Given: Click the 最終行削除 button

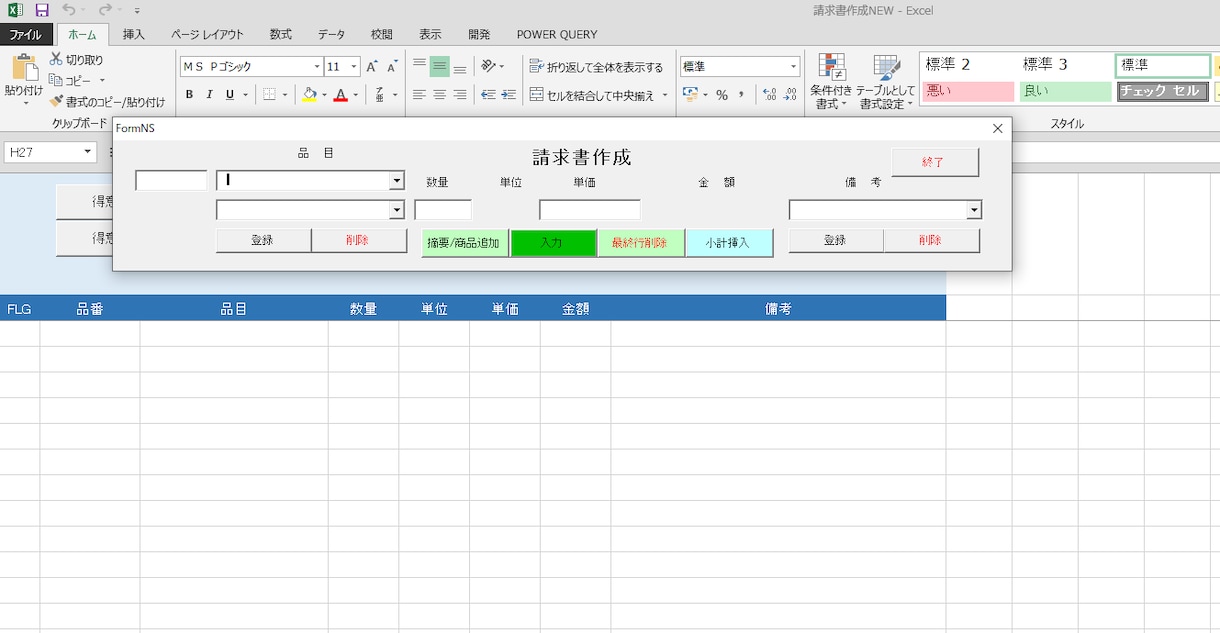Looking at the screenshot, I should (640, 243).
